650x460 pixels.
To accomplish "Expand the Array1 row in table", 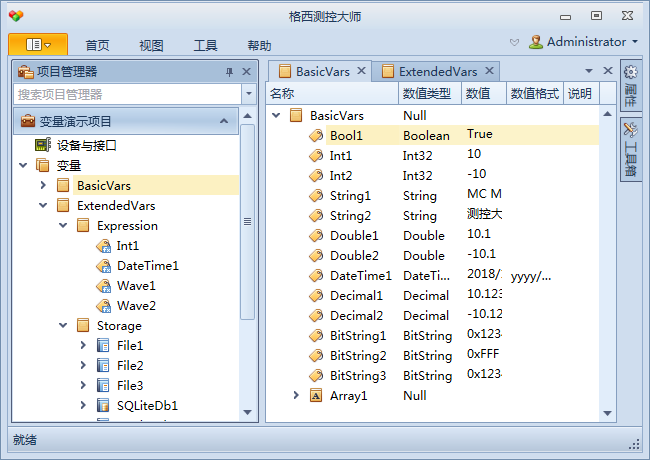I will point(296,395).
